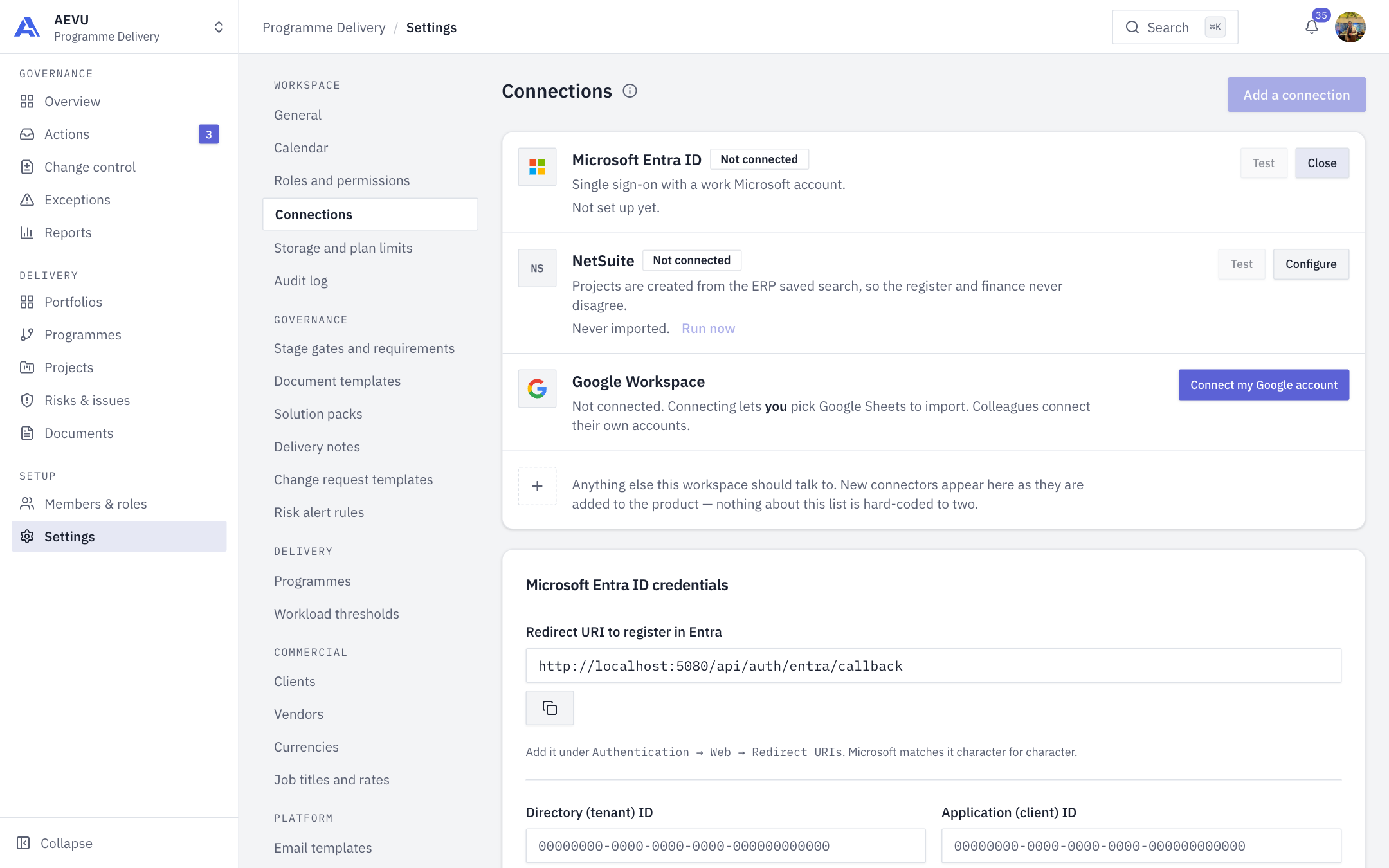
Task: Open Actions in the sidebar
Action: point(119,134)
